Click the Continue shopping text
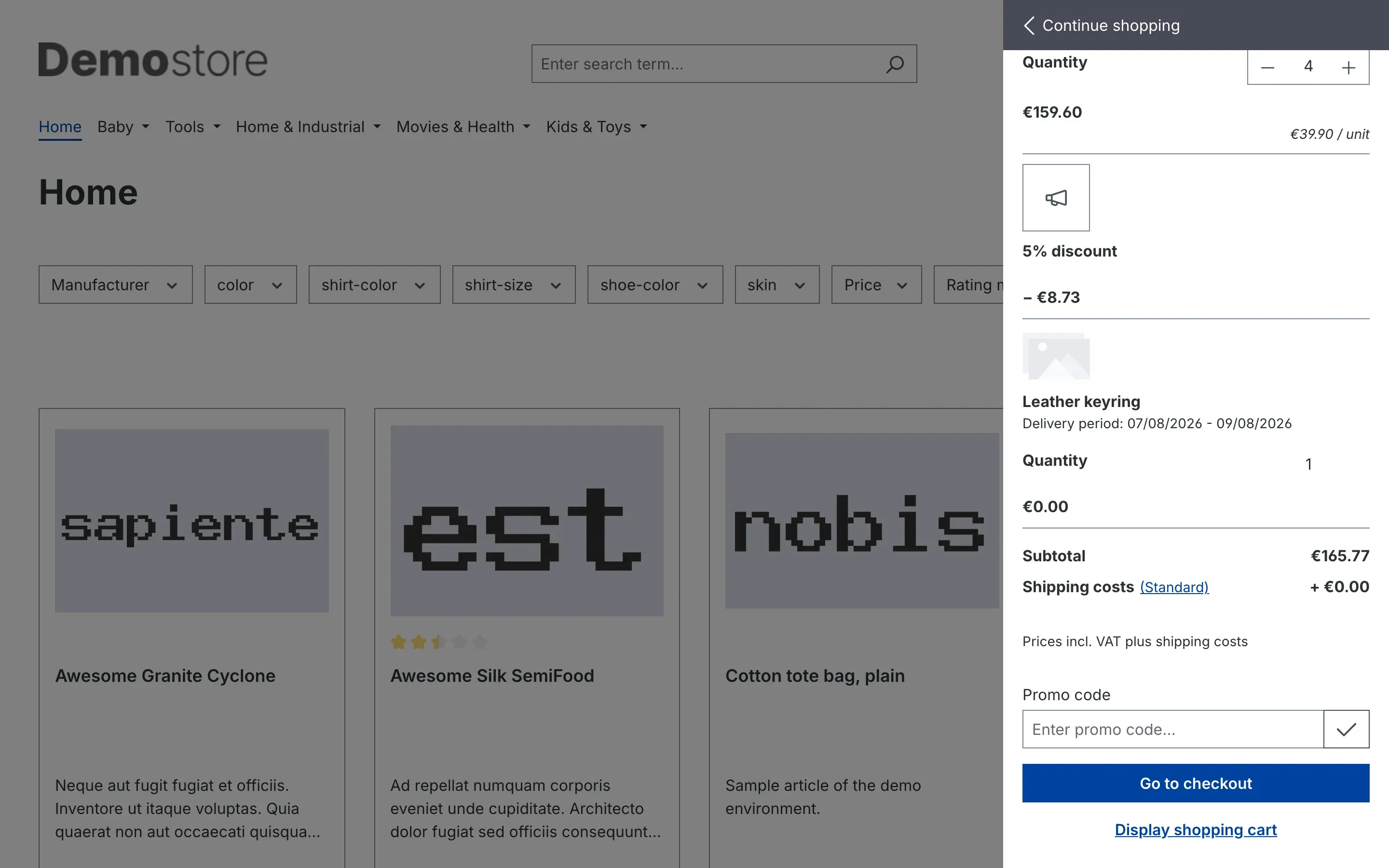This screenshot has height=868, width=1389. click(1111, 25)
